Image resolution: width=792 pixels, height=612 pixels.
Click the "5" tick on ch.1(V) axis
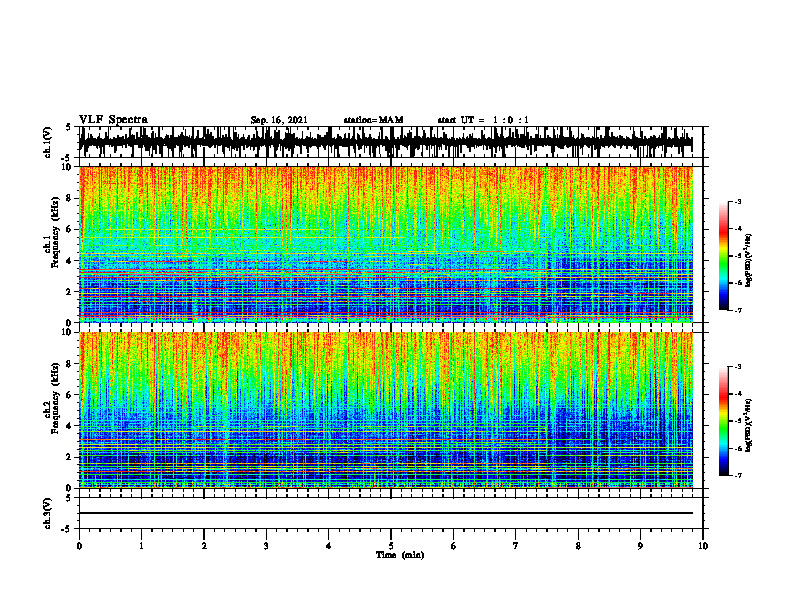point(69,127)
